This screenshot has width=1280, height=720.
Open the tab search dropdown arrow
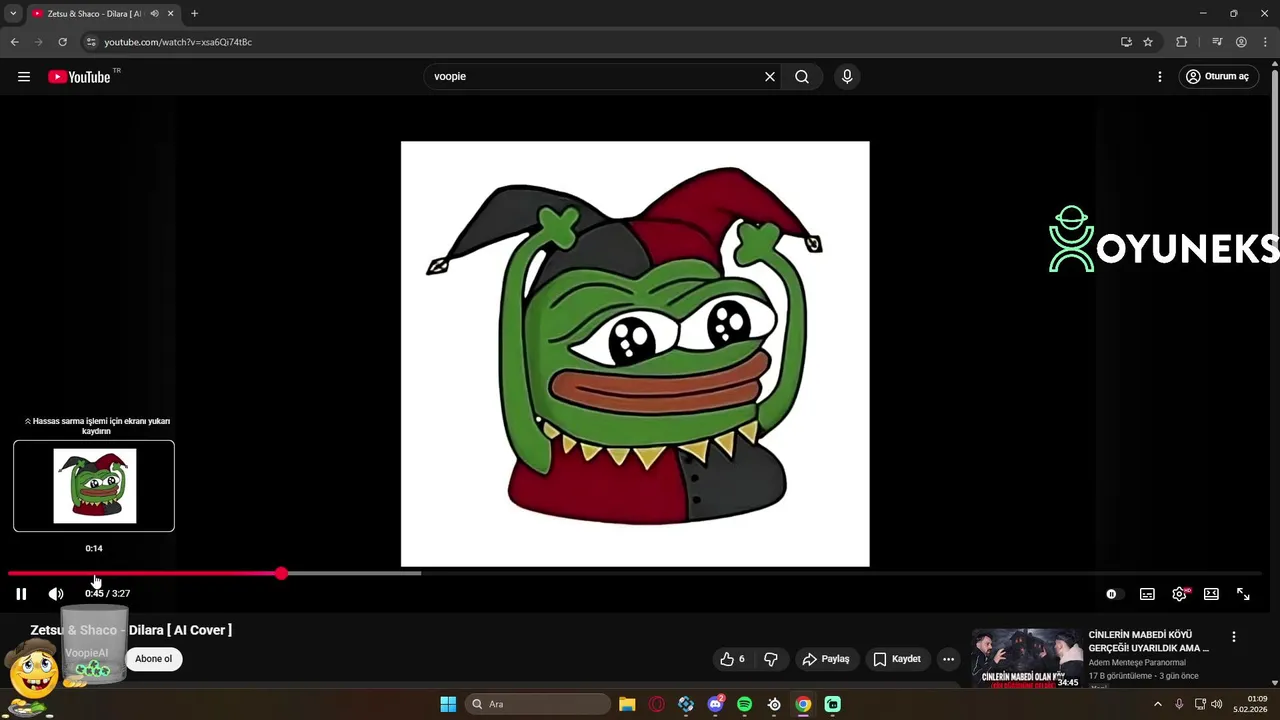(13, 14)
